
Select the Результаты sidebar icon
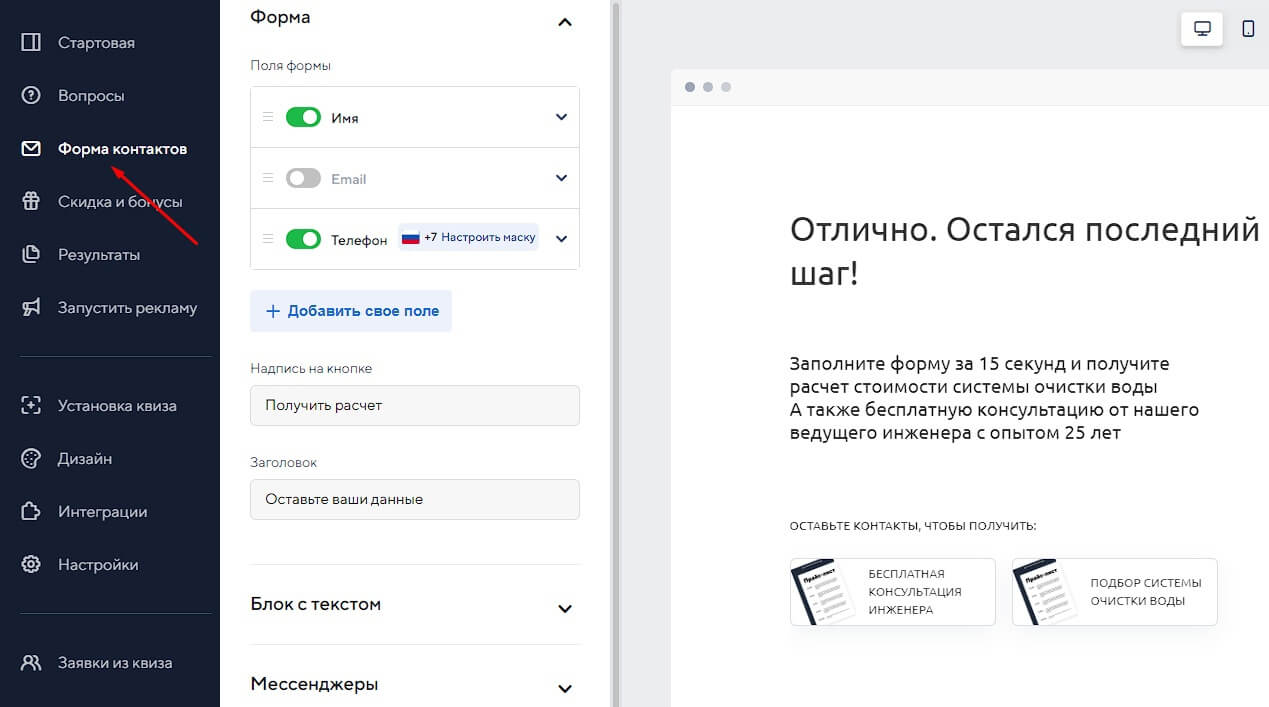[x=30, y=254]
